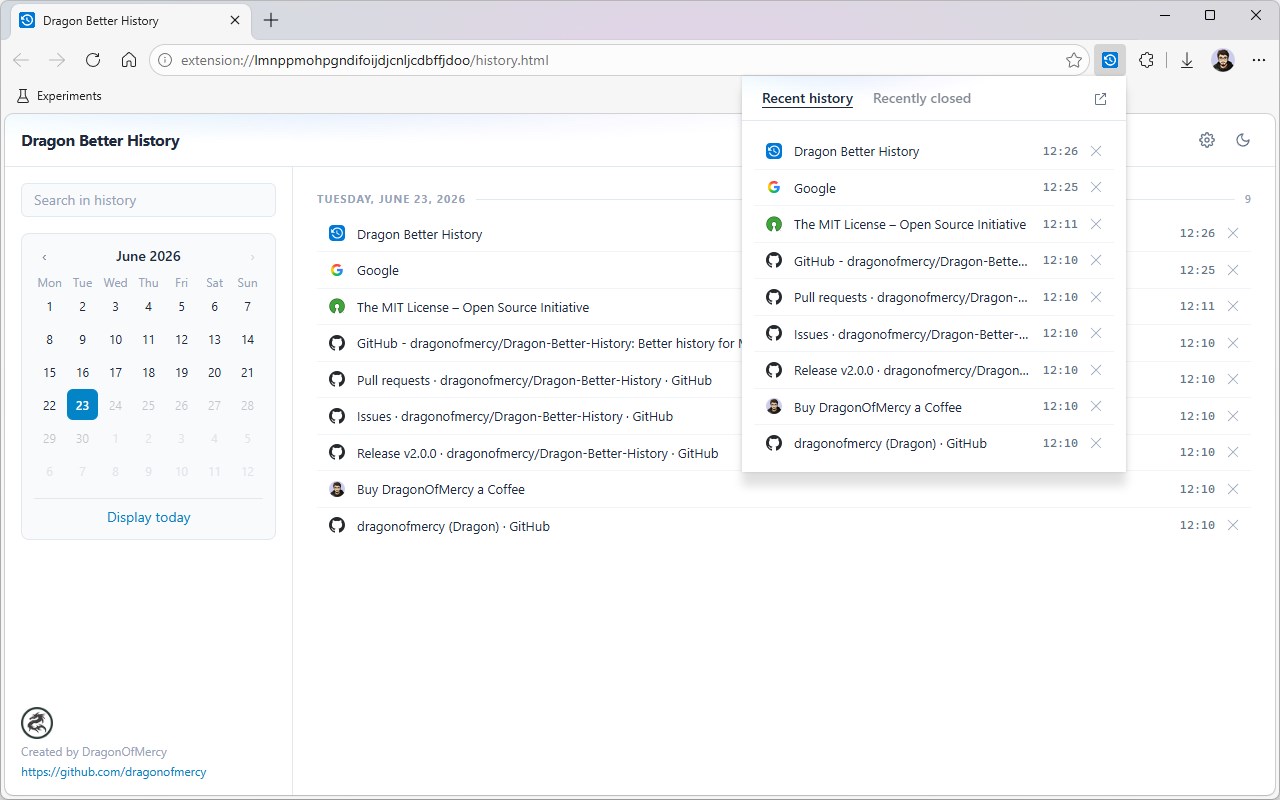Open the browser Extensions puzzle icon
Screen dimensions: 1280x800
tap(1147, 60)
